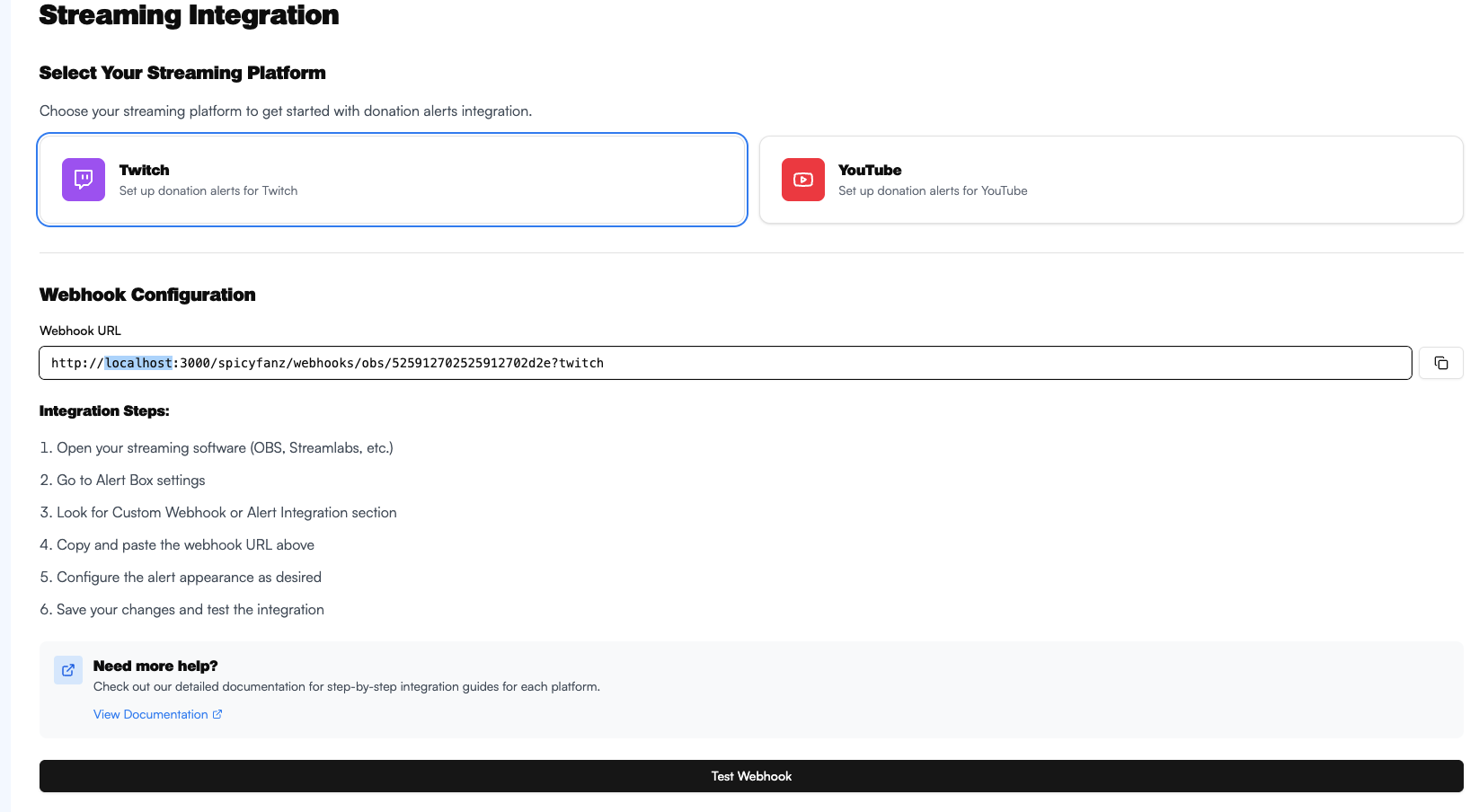Viewport: 1479px width, 812px height.
Task: Click step 5 Configure the alert appearance
Action: click(181, 577)
